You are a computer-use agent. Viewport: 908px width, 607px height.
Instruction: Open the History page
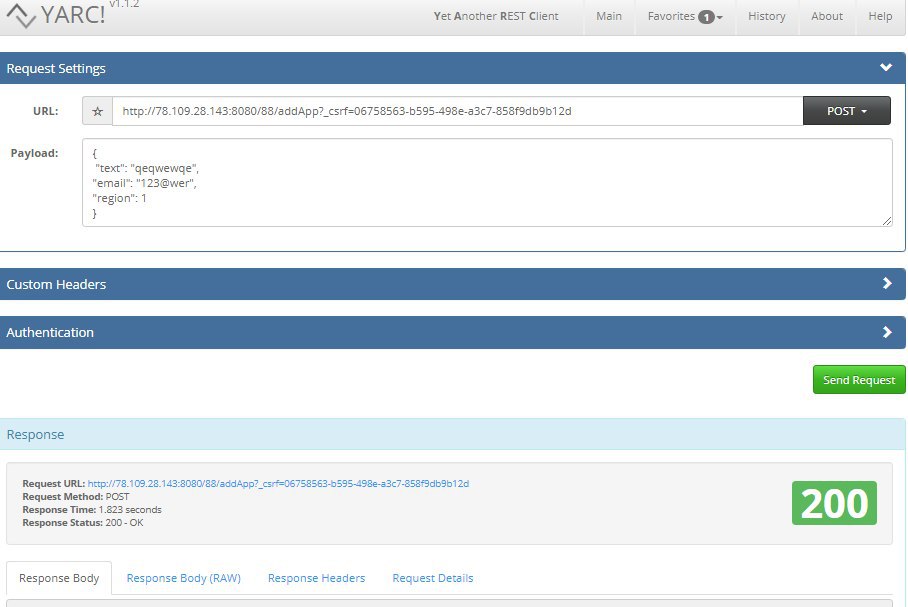click(766, 17)
